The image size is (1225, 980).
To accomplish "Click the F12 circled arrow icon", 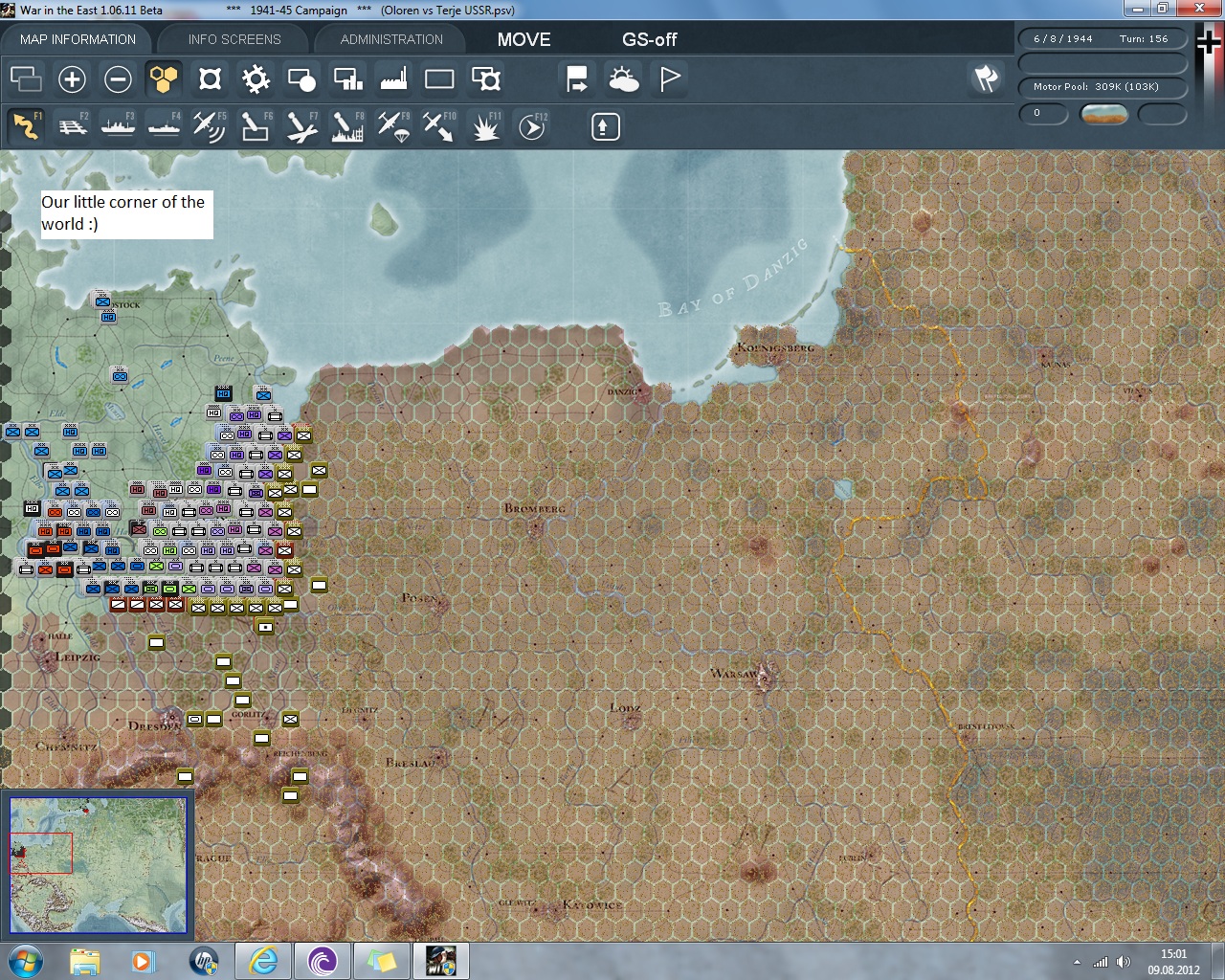I will 532,126.
